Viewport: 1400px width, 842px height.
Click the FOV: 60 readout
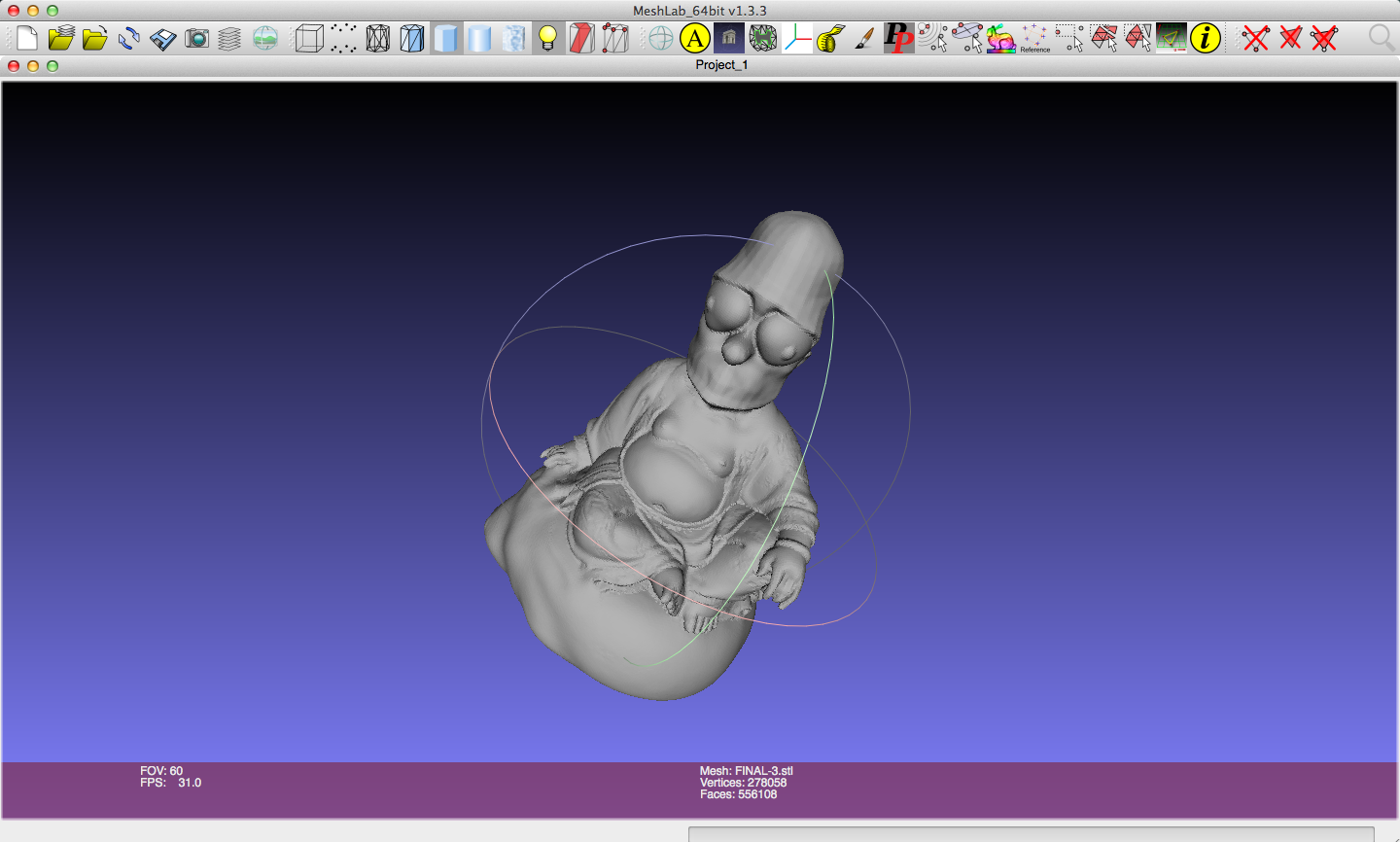pyautogui.click(x=161, y=771)
